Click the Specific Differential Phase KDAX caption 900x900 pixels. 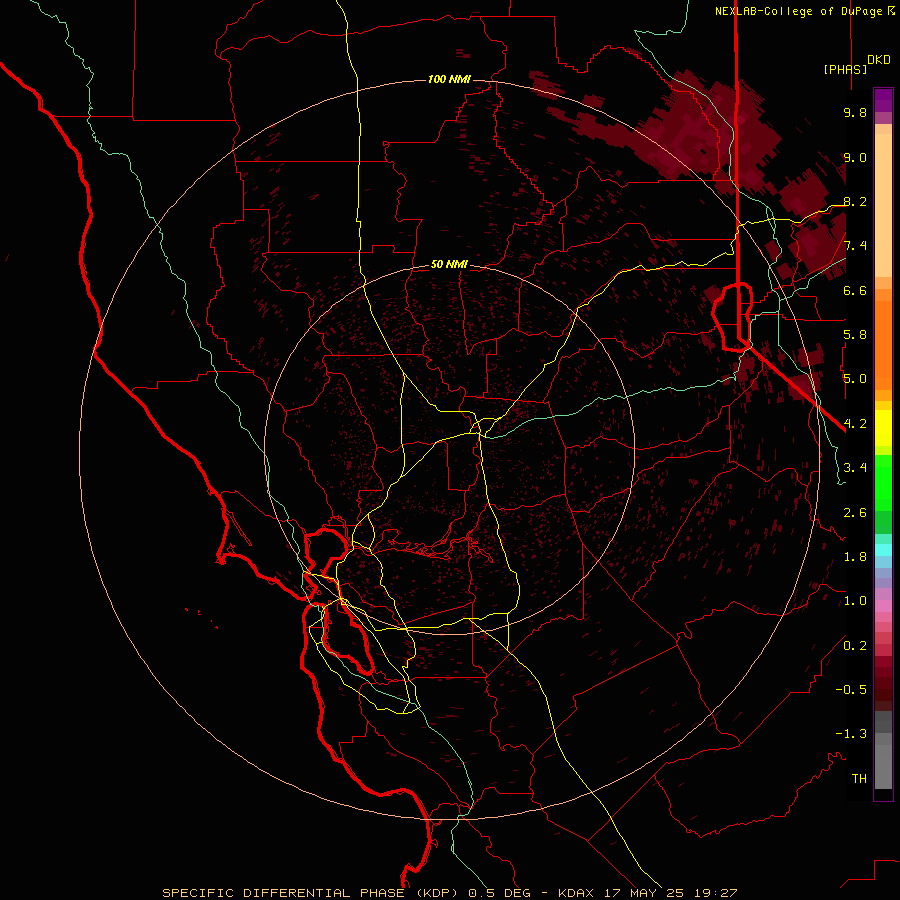(x=449, y=893)
